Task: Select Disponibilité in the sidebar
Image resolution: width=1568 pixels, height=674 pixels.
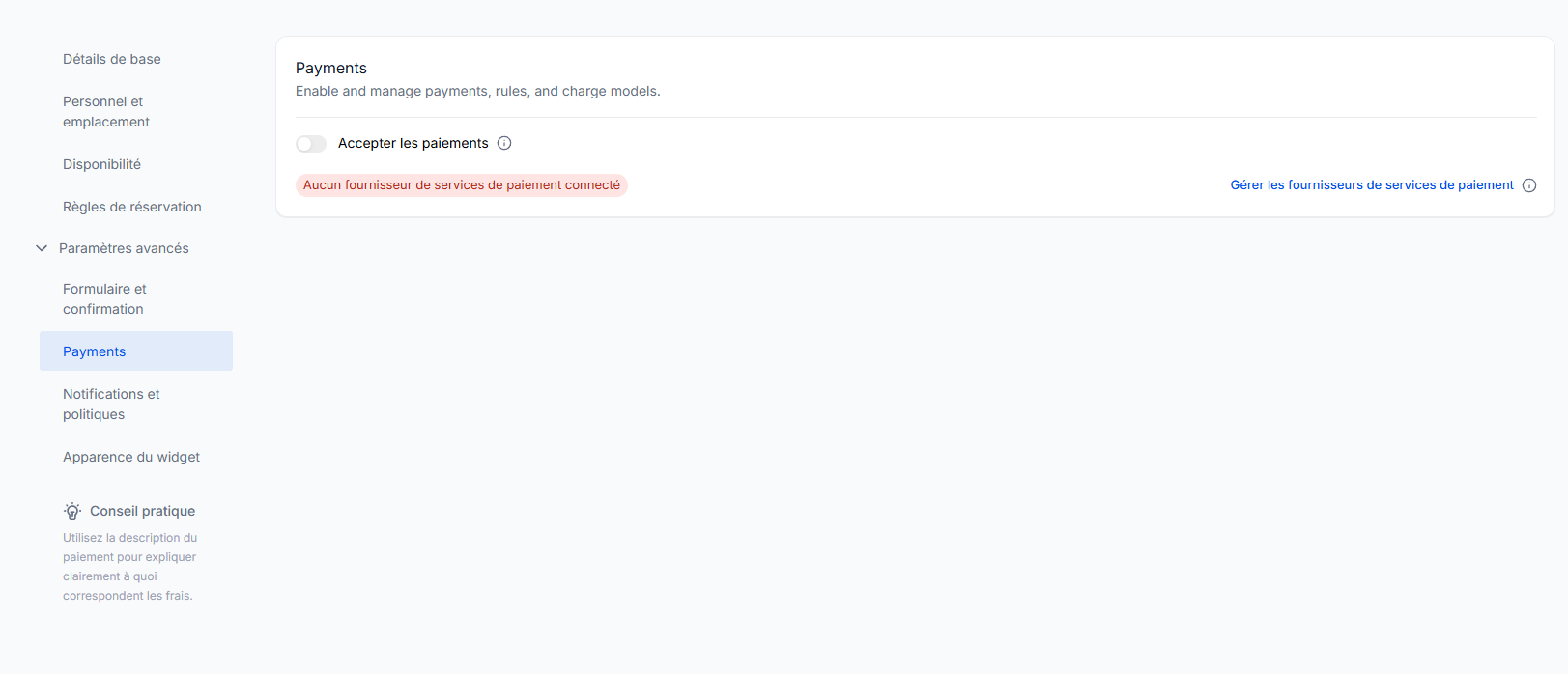Action: pyautogui.click(x=101, y=164)
